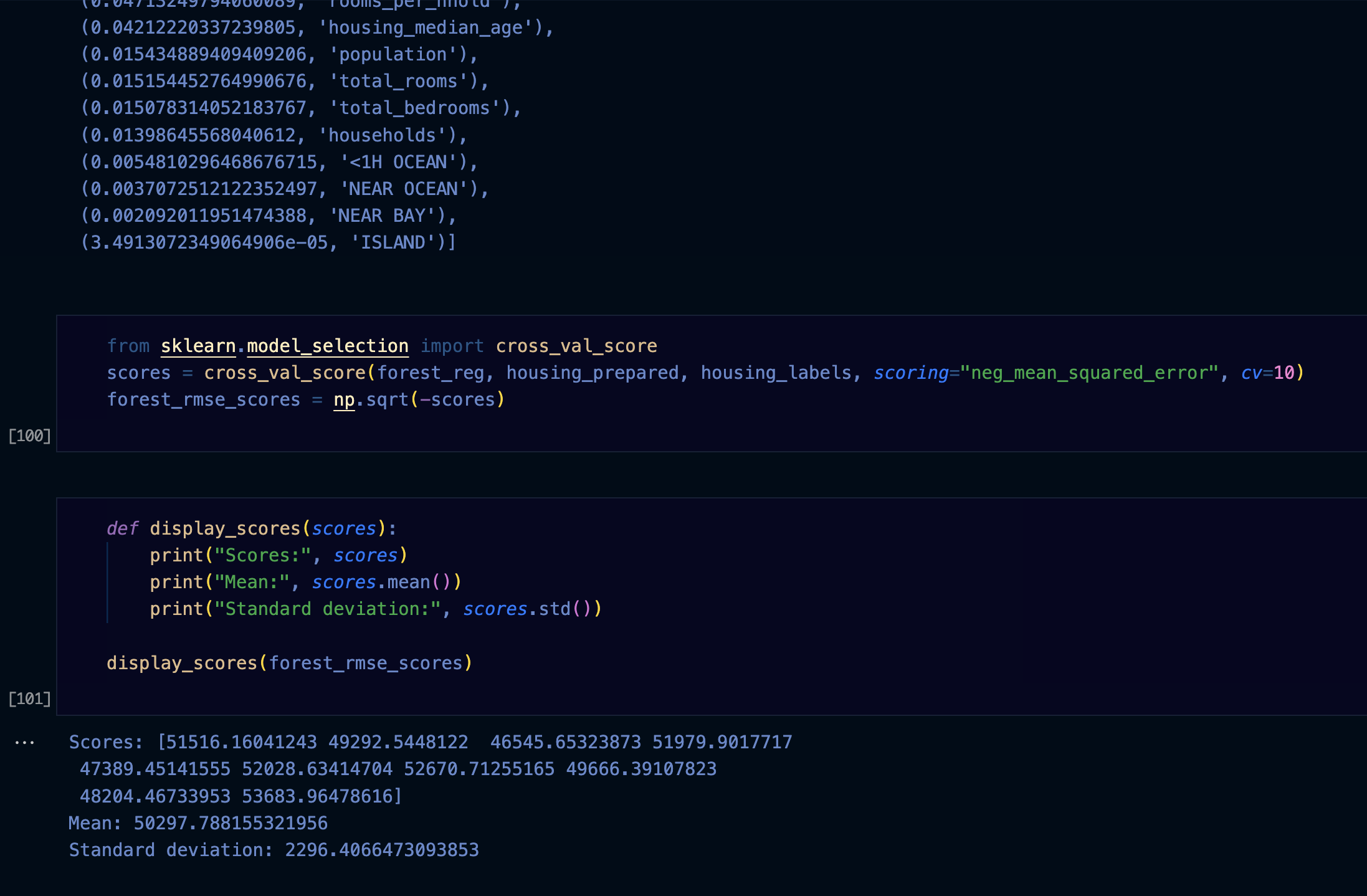Click 'np' in np.sqrt call
The image size is (1367, 896).
click(344, 399)
